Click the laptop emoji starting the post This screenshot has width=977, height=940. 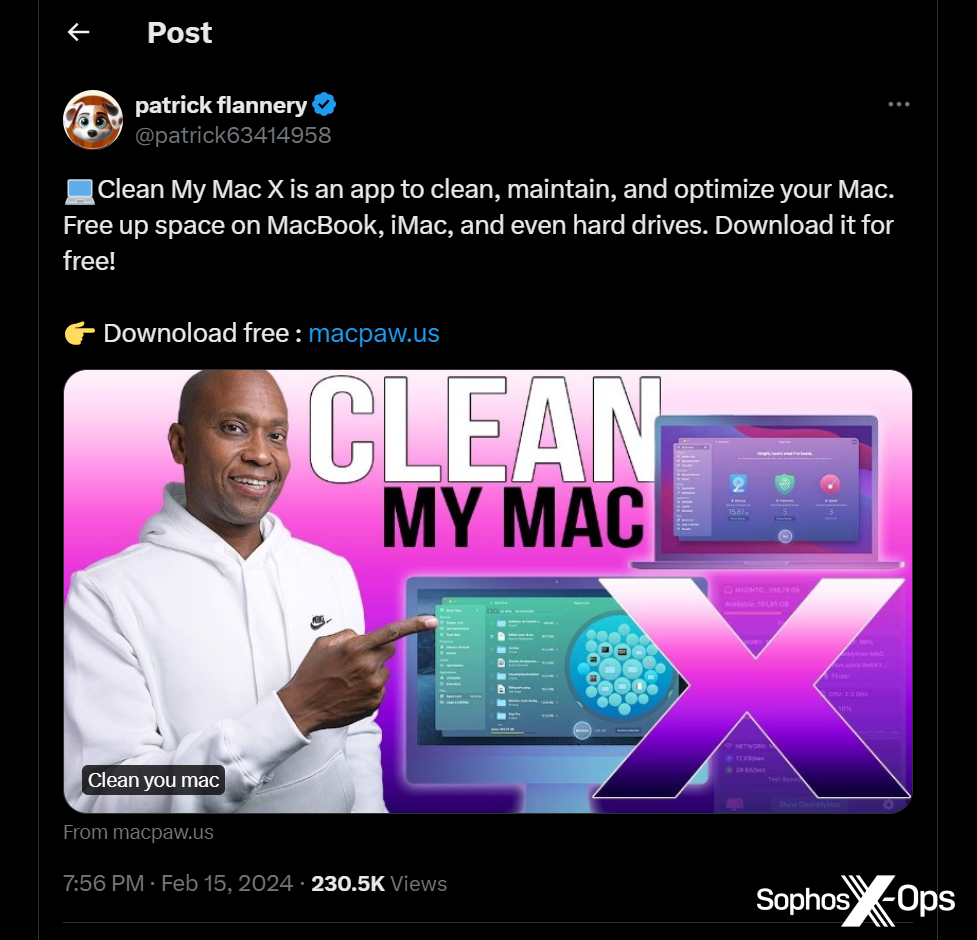point(79,189)
